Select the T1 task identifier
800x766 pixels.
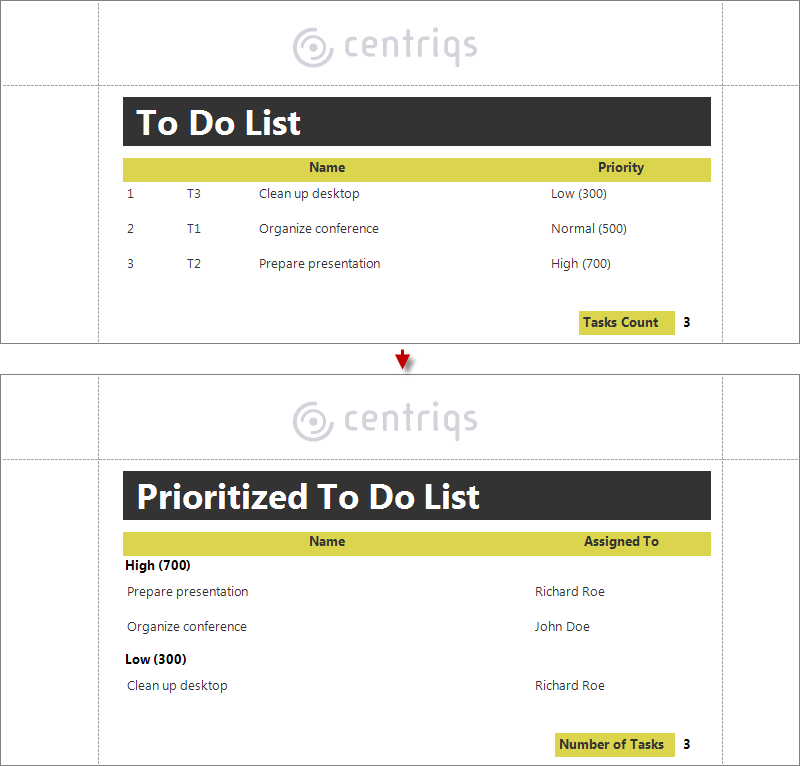tap(194, 229)
